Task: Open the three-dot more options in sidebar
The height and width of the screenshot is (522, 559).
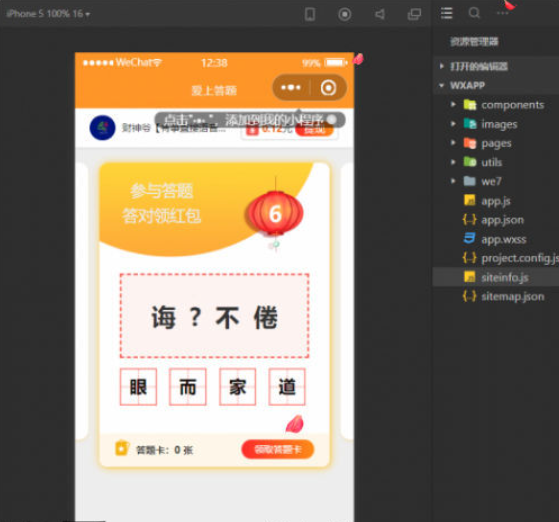Action: click(x=503, y=13)
